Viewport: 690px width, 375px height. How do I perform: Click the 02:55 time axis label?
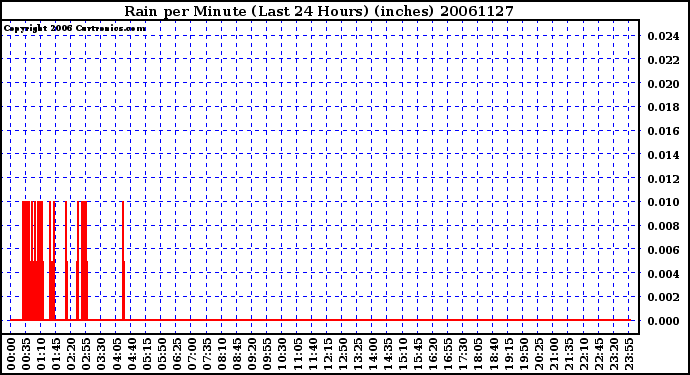[86, 354]
